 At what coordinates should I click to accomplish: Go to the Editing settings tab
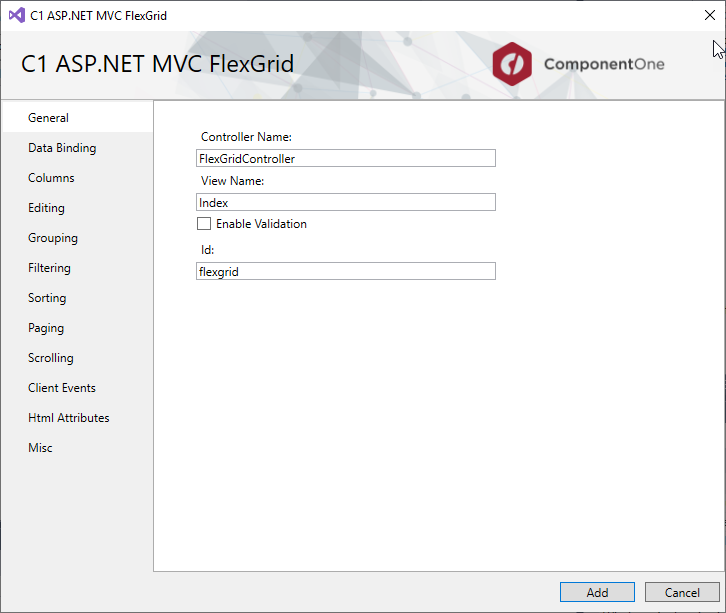click(x=46, y=208)
